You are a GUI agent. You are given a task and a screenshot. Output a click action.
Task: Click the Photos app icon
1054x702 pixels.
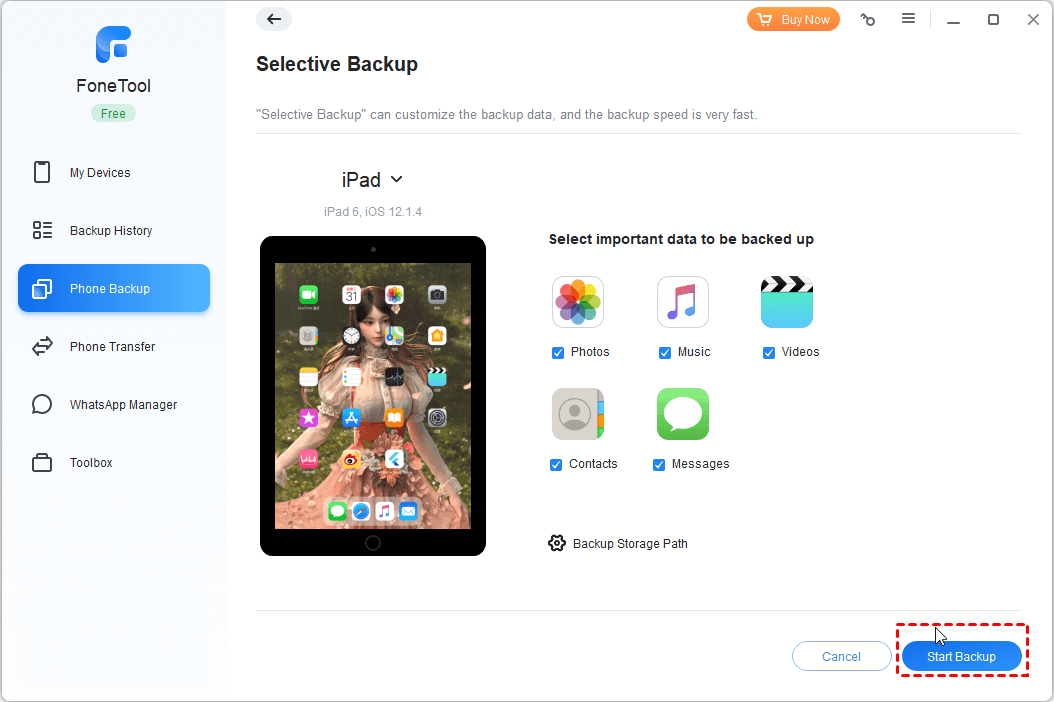click(577, 302)
